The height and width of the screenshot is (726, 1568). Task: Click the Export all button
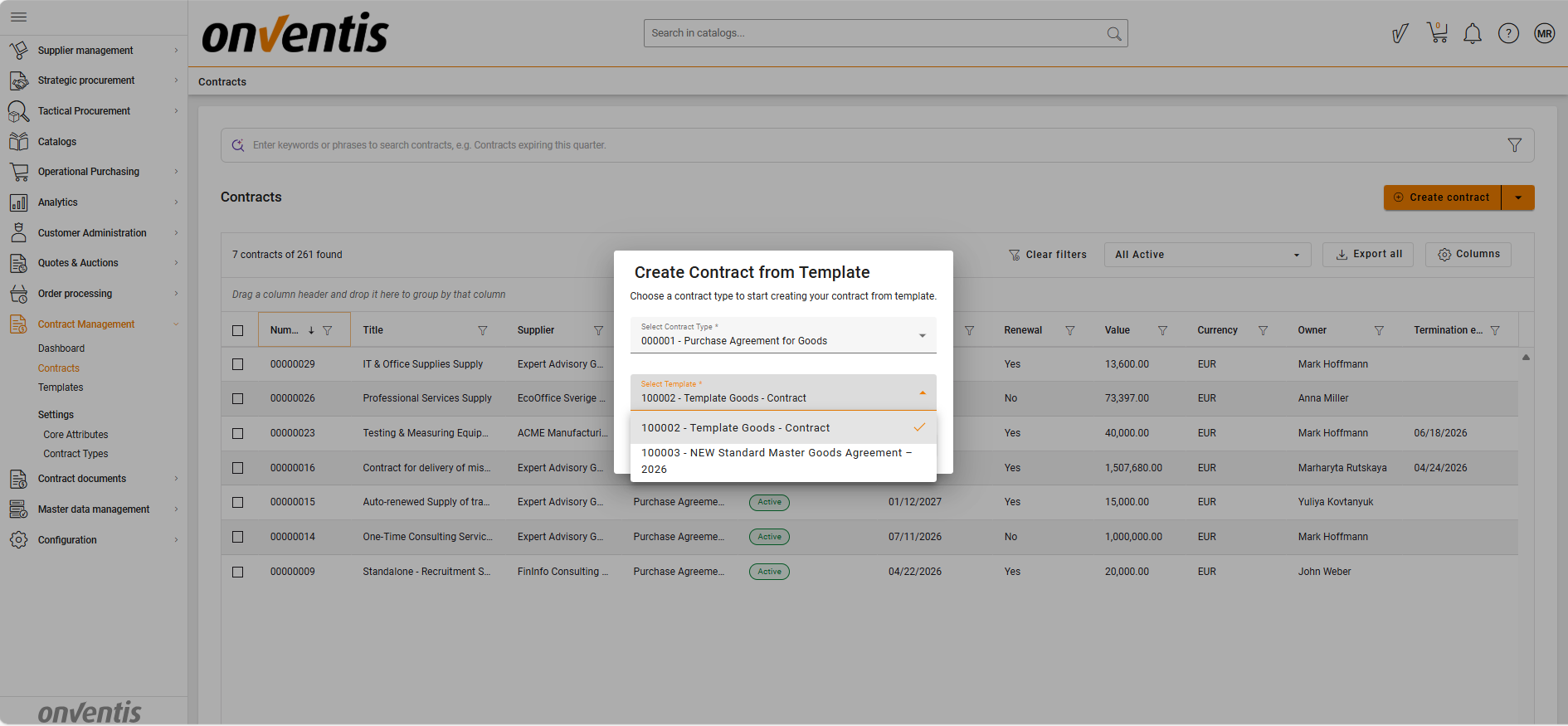pos(1369,255)
